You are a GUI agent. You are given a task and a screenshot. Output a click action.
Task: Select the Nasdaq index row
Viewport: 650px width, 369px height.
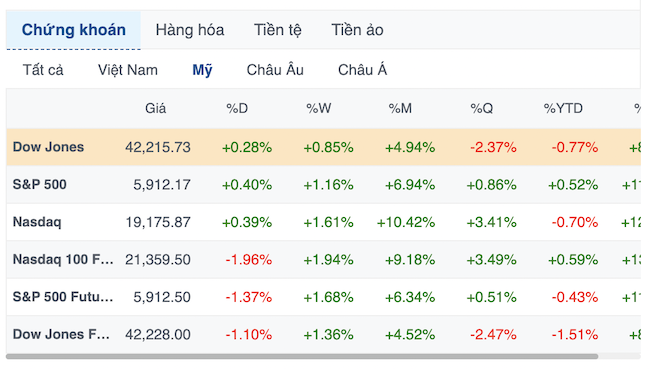(x=323, y=222)
